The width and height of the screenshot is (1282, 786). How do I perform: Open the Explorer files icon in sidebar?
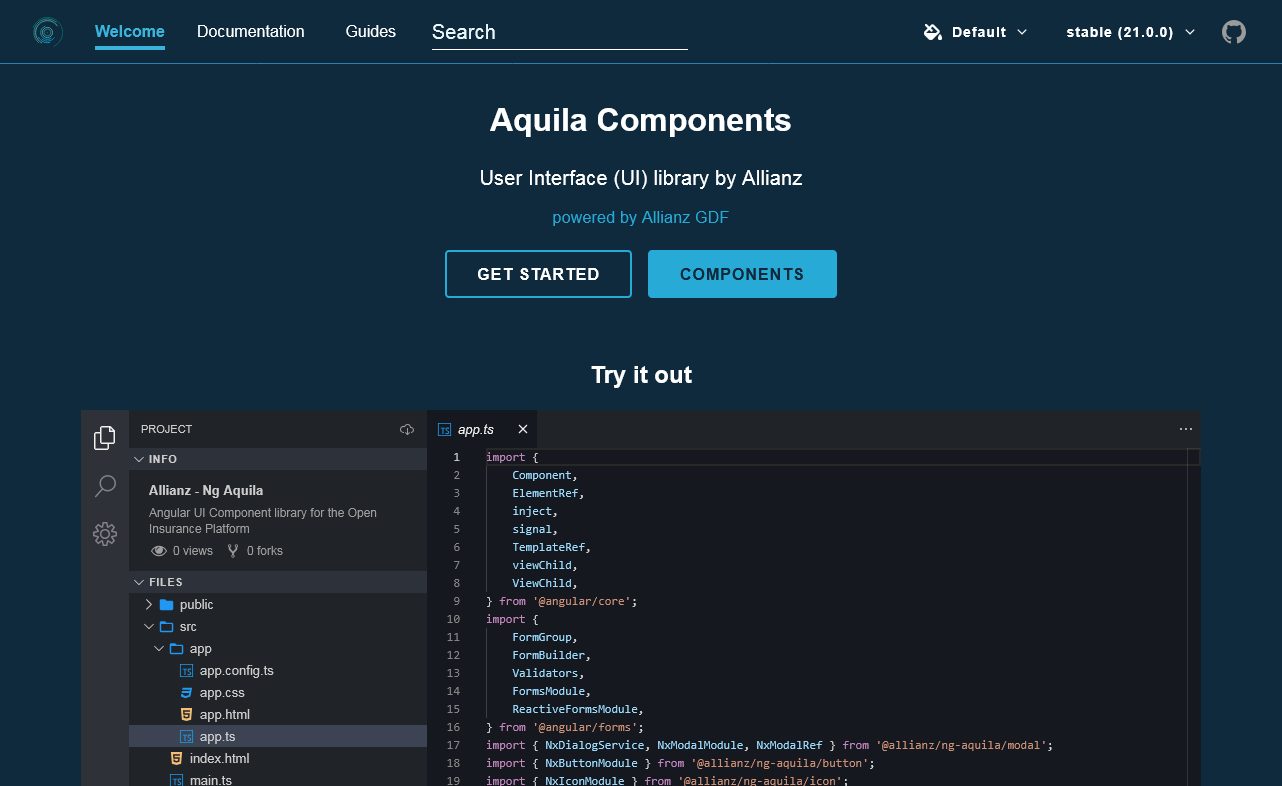(x=105, y=438)
